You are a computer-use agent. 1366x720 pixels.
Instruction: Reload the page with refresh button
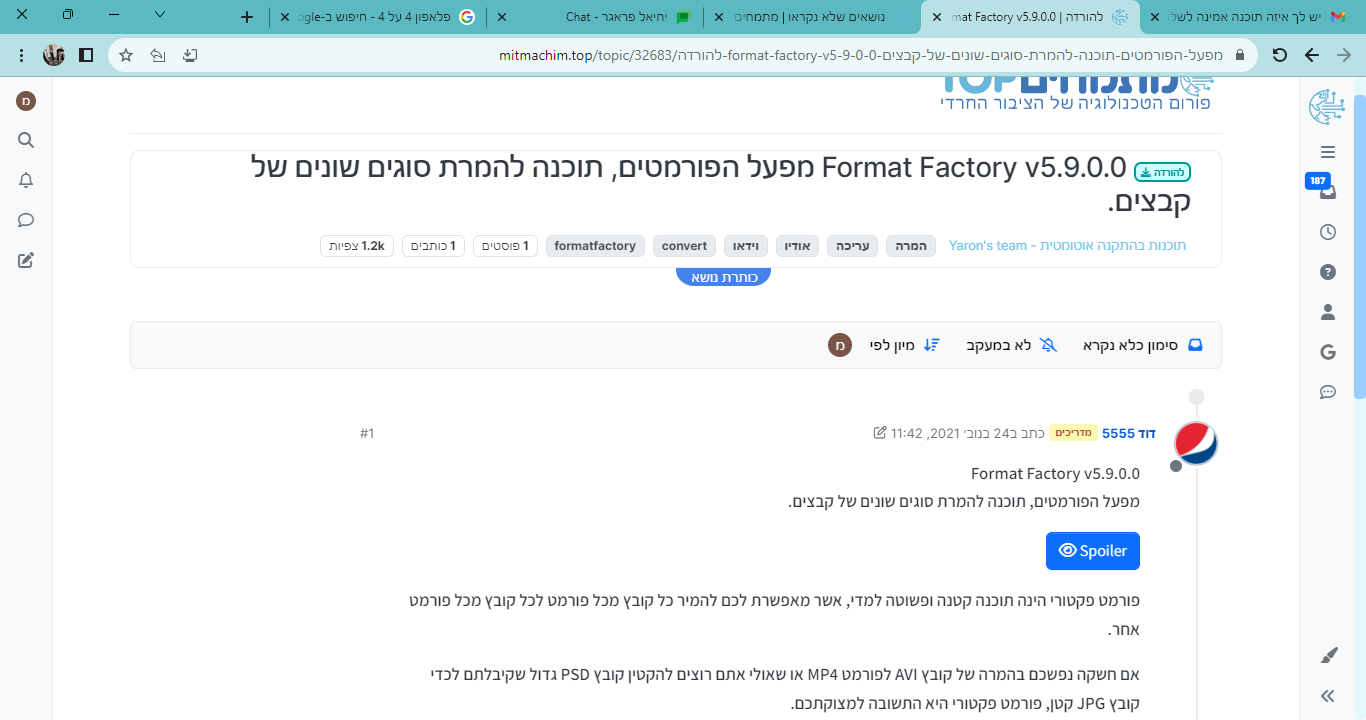tap(1279, 55)
